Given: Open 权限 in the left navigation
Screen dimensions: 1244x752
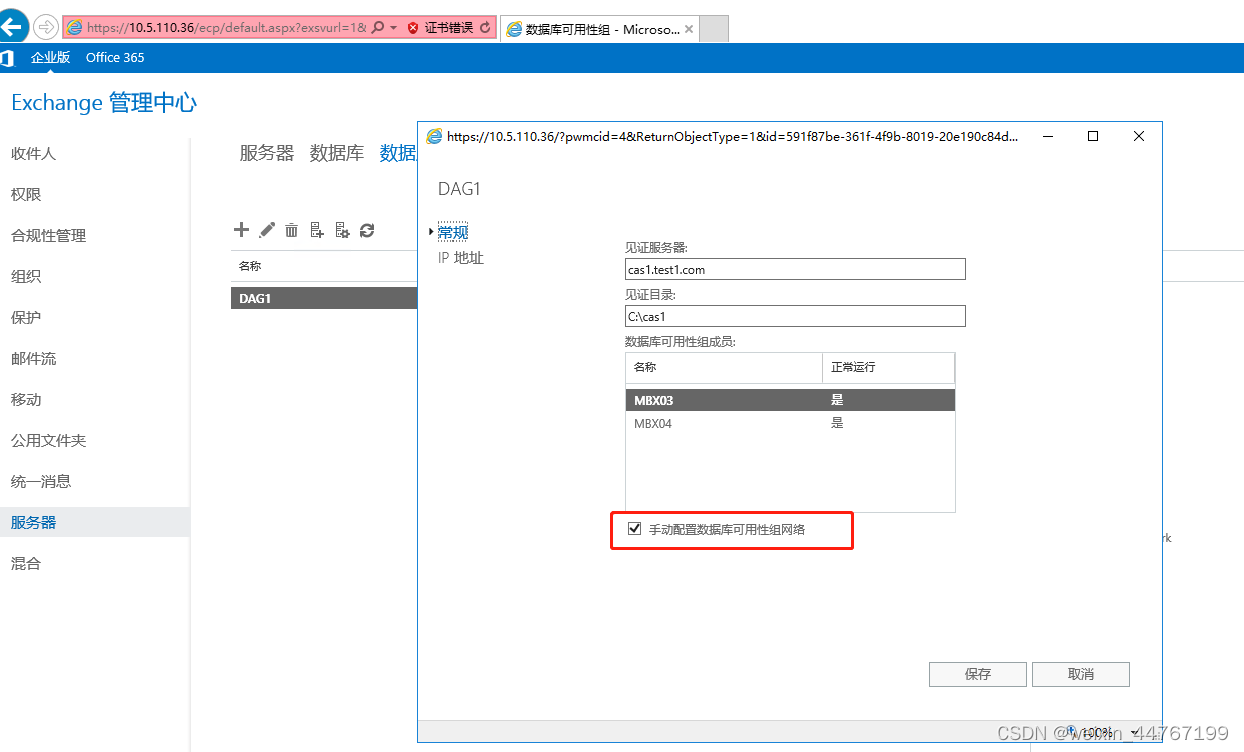Looking at the screenshot, I should [x=26, y=195].
